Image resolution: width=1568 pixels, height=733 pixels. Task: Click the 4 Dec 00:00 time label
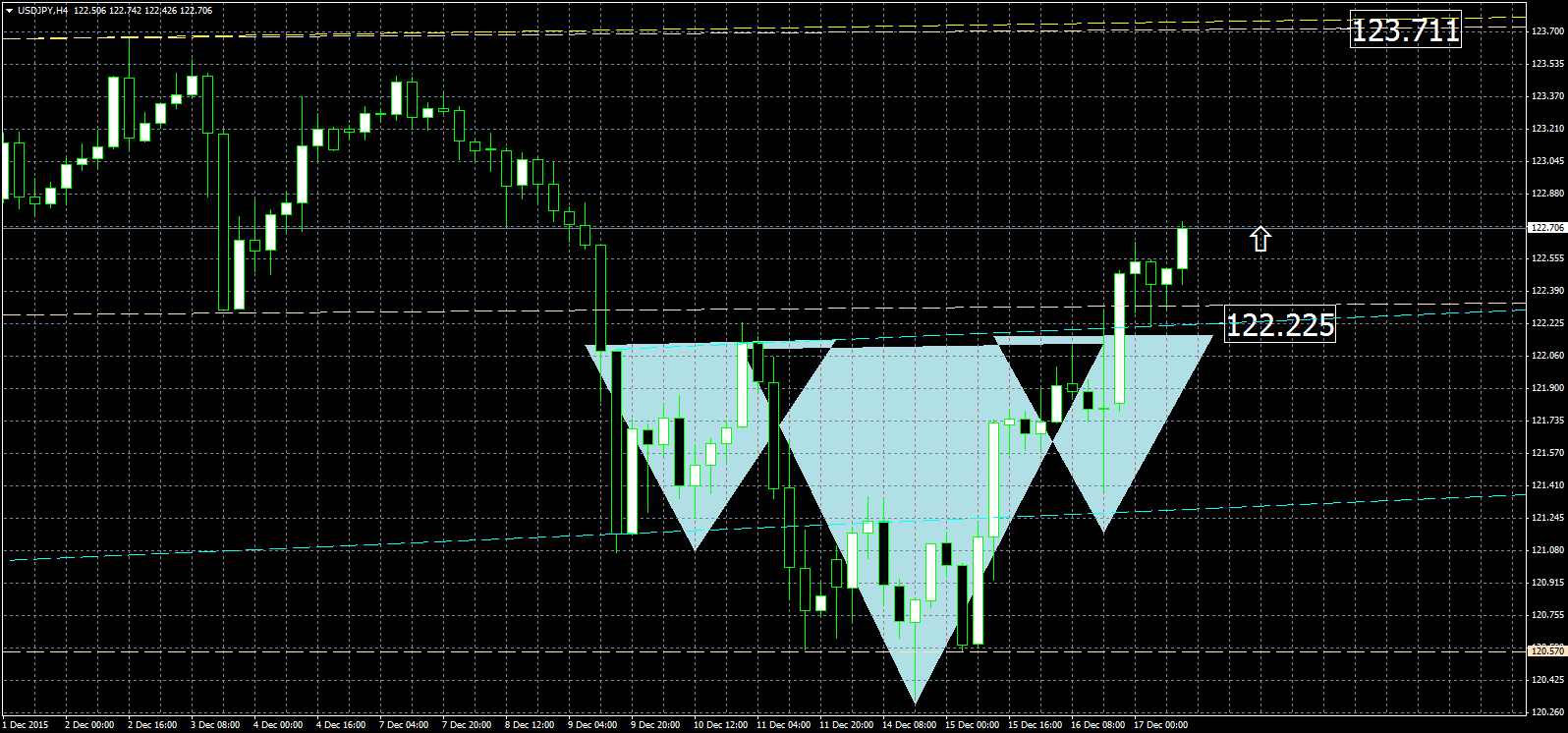[278, 725]
